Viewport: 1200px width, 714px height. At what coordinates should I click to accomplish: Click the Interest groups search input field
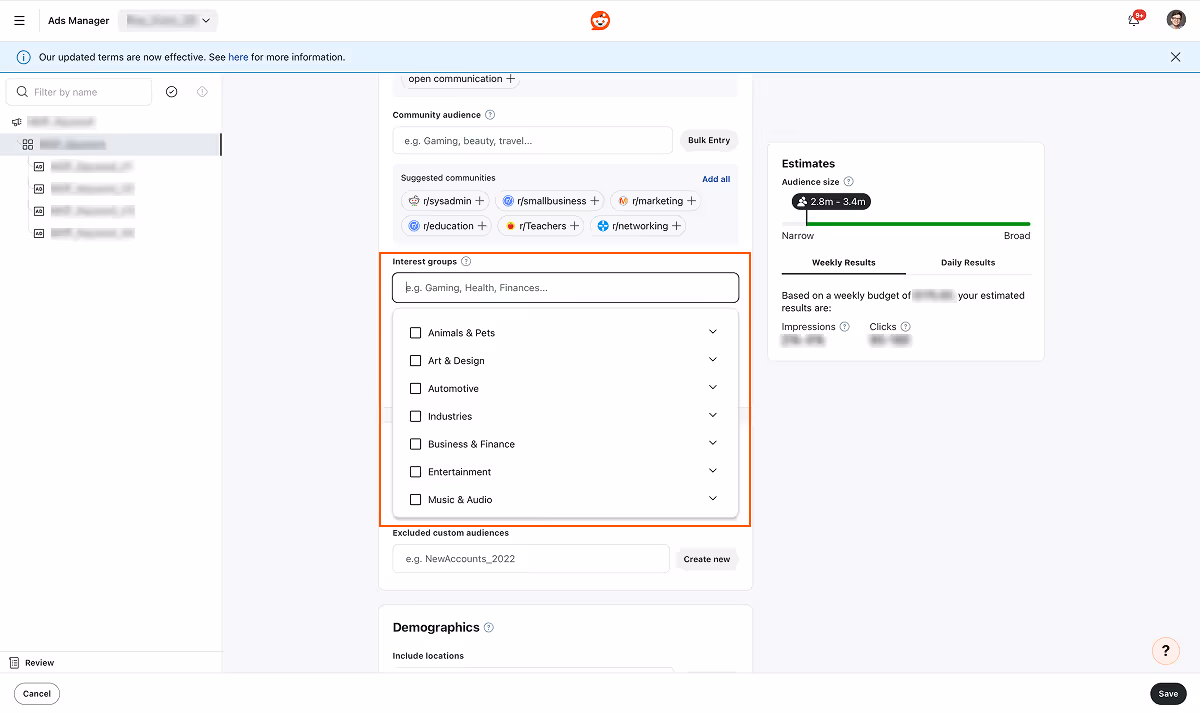click(x=565, y=287)
